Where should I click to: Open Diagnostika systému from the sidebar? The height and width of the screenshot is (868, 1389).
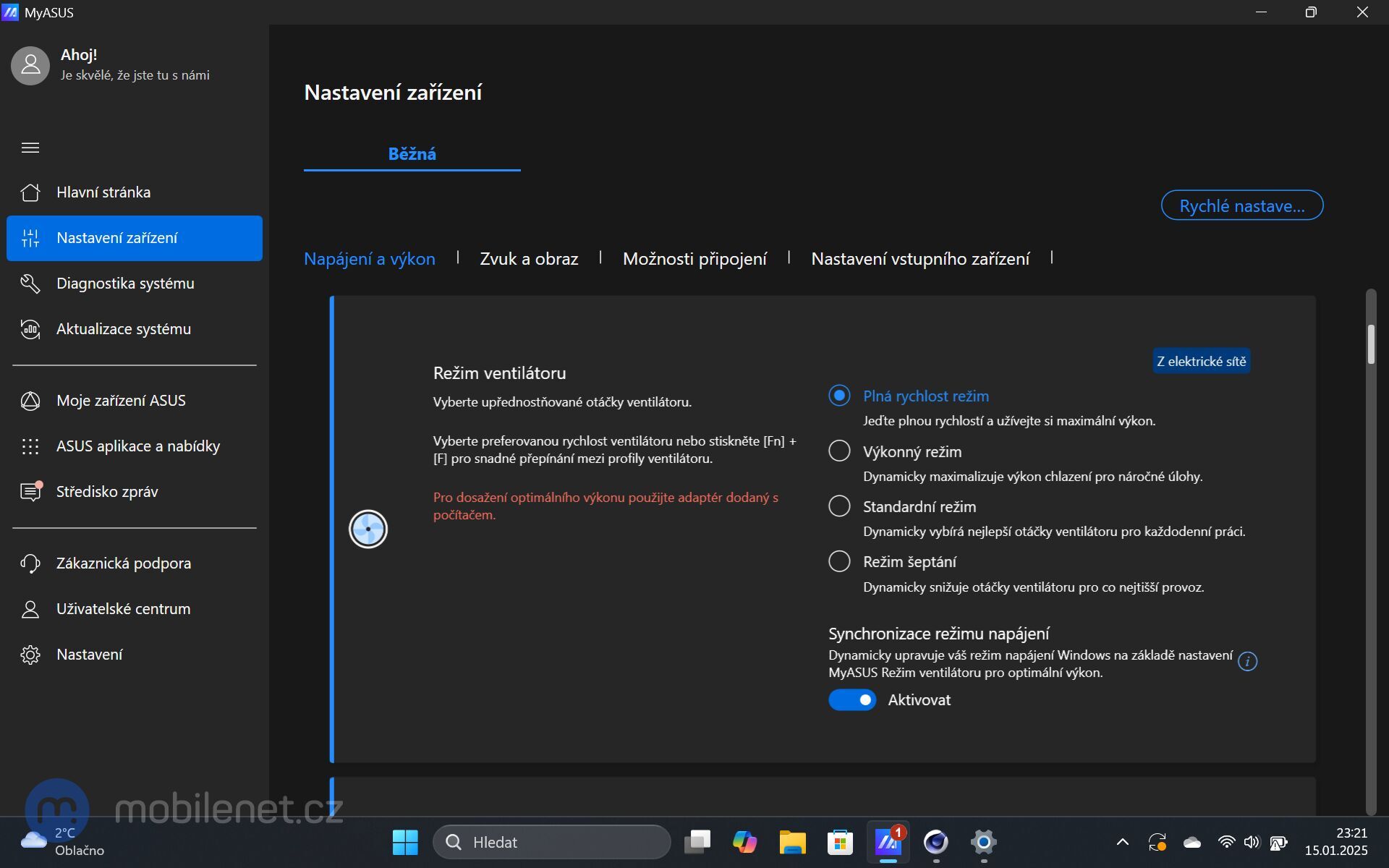(x=125, y=283)
